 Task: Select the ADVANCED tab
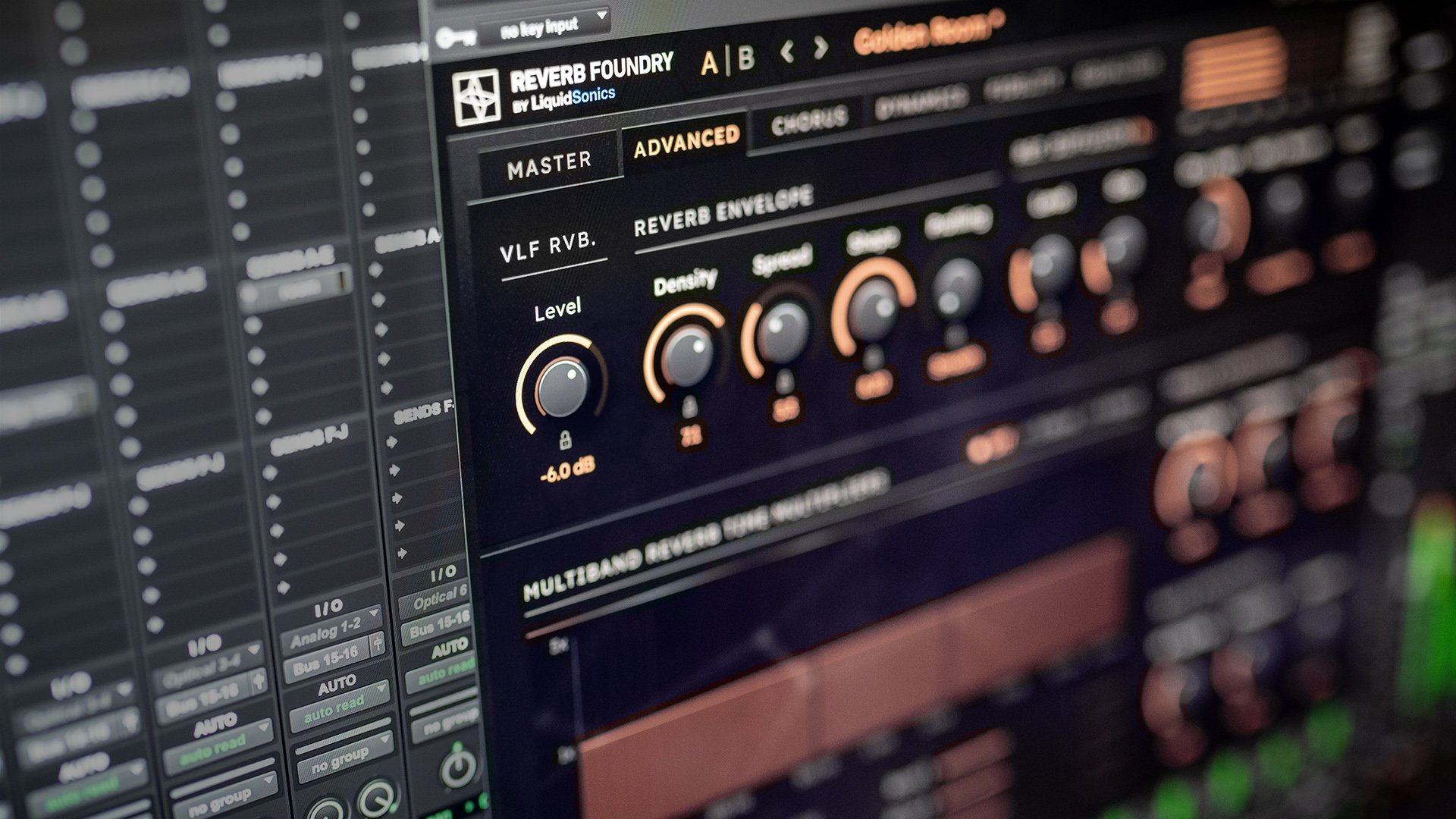tap(686, 142)
